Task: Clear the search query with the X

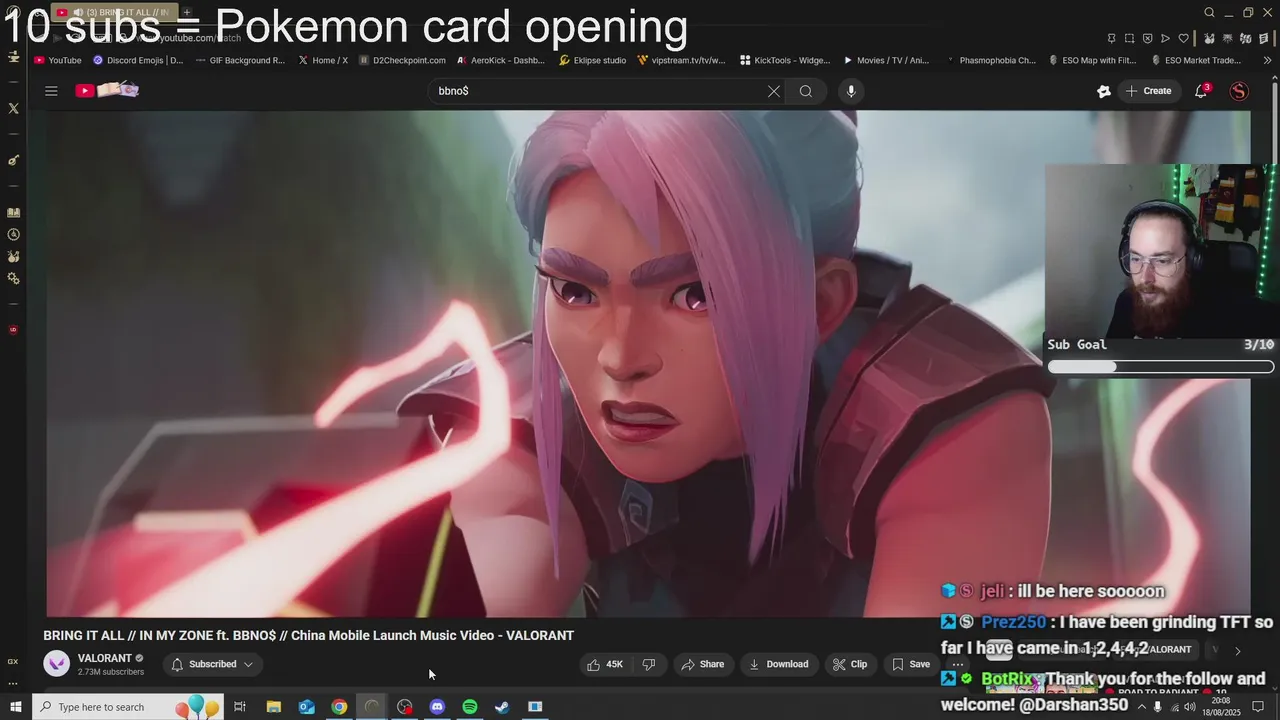Action: coord(774,91)
